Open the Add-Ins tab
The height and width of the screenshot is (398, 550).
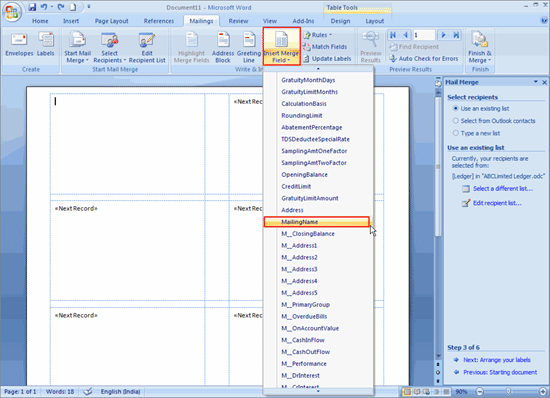(303, 21)
